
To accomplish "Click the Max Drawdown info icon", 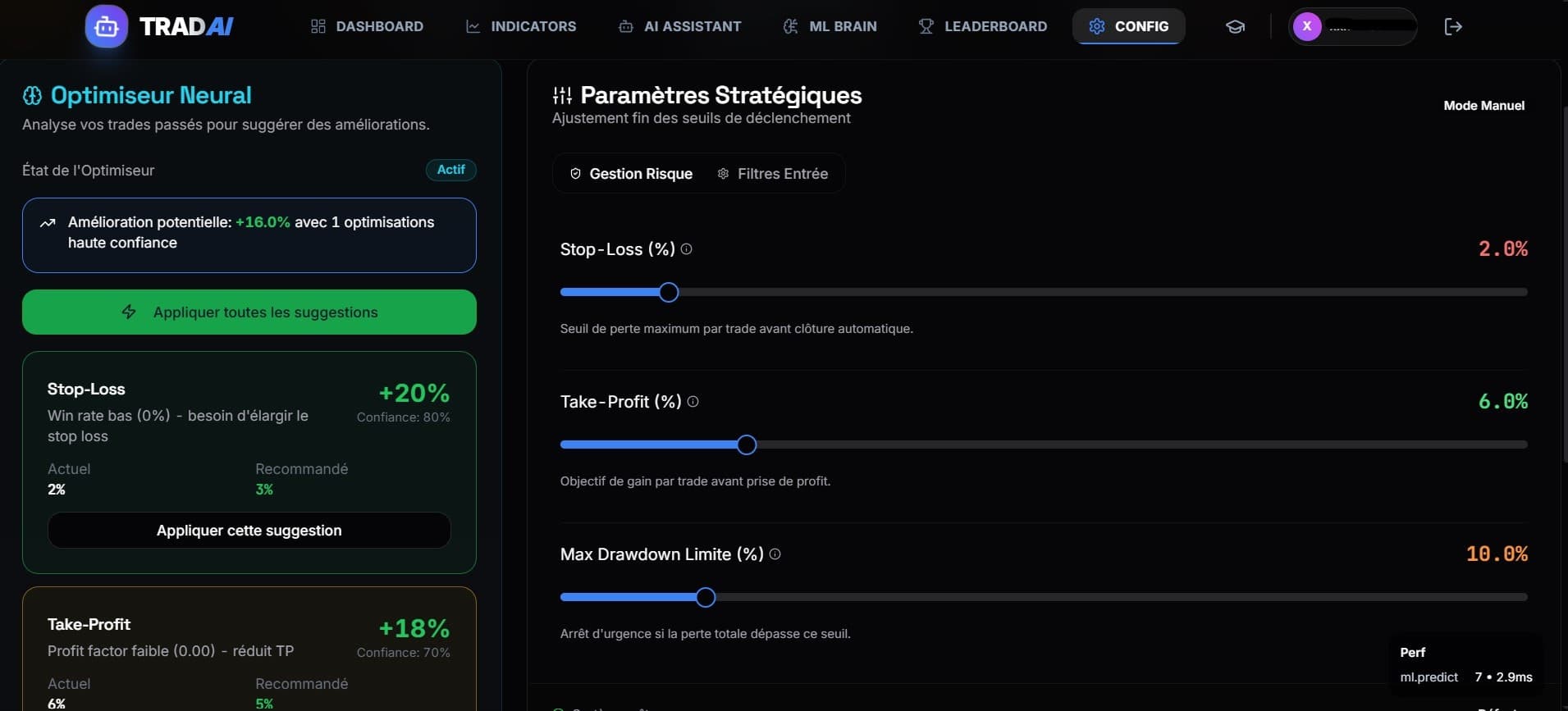I will point(775,554).
